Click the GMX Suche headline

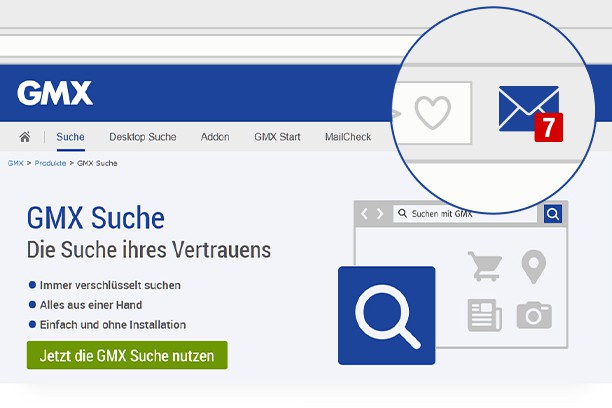coord(96,218)
